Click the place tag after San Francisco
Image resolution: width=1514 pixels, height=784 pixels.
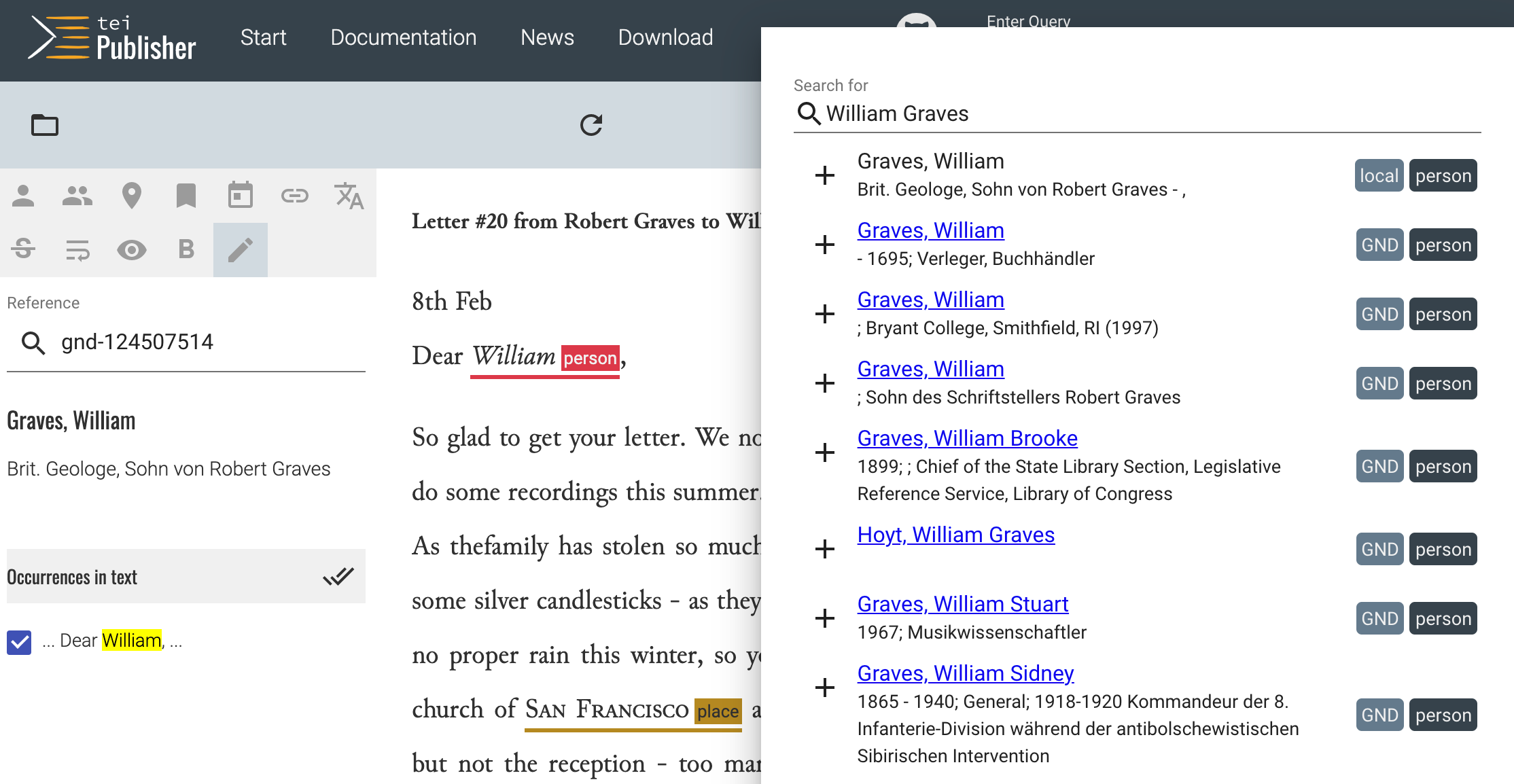tap(718, 711)
